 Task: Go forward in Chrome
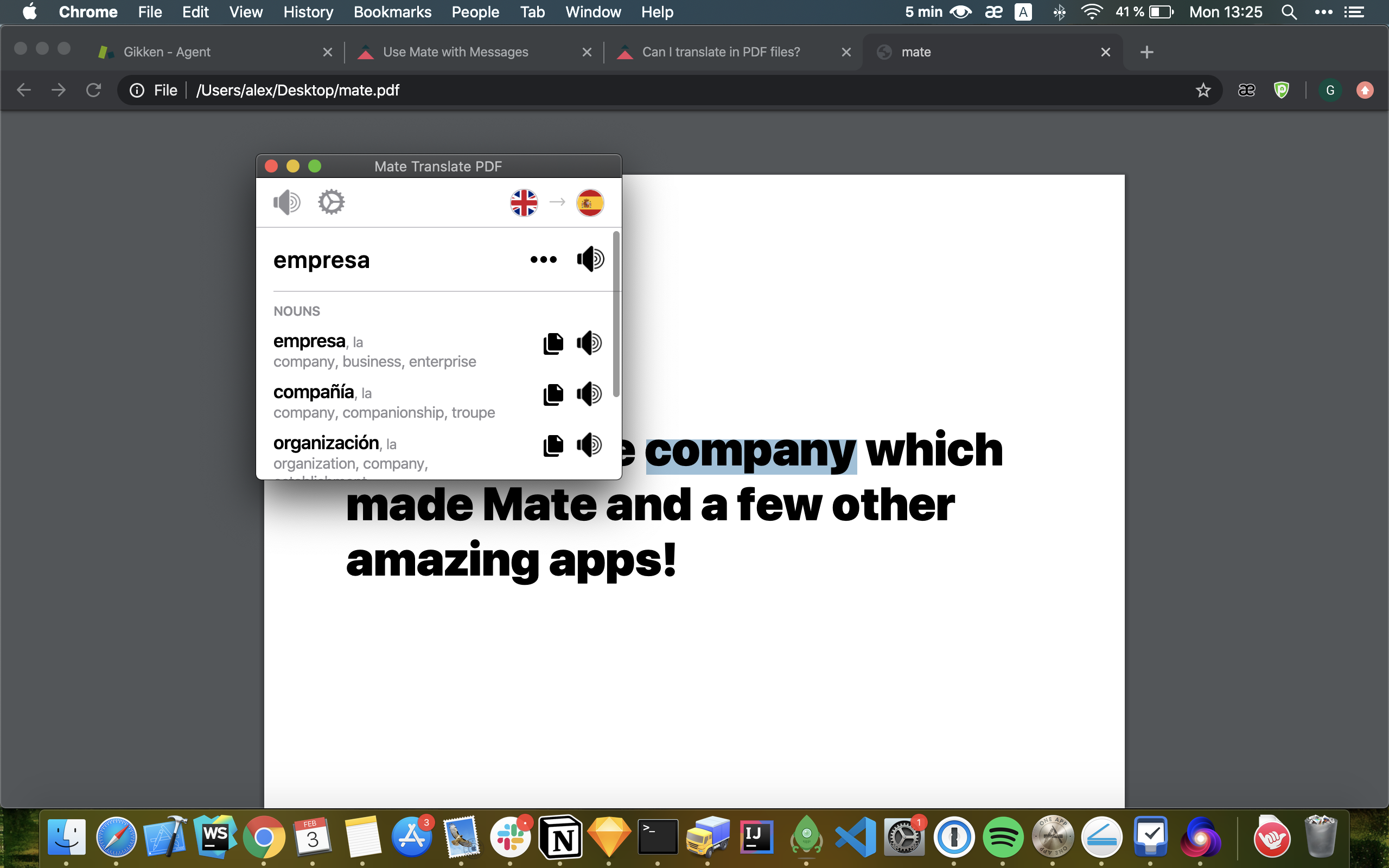59,90
